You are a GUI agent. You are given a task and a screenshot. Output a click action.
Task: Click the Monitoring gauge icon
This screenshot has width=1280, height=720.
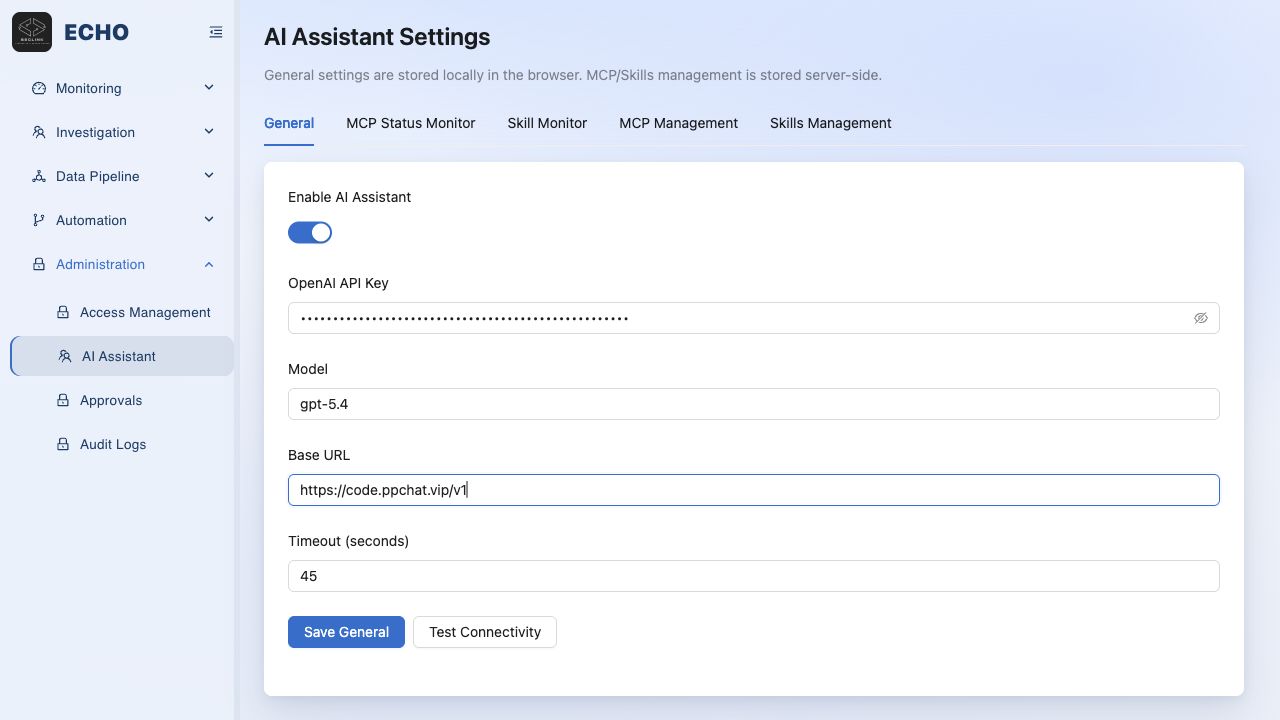pyautogui.click(x=39, y=88)
